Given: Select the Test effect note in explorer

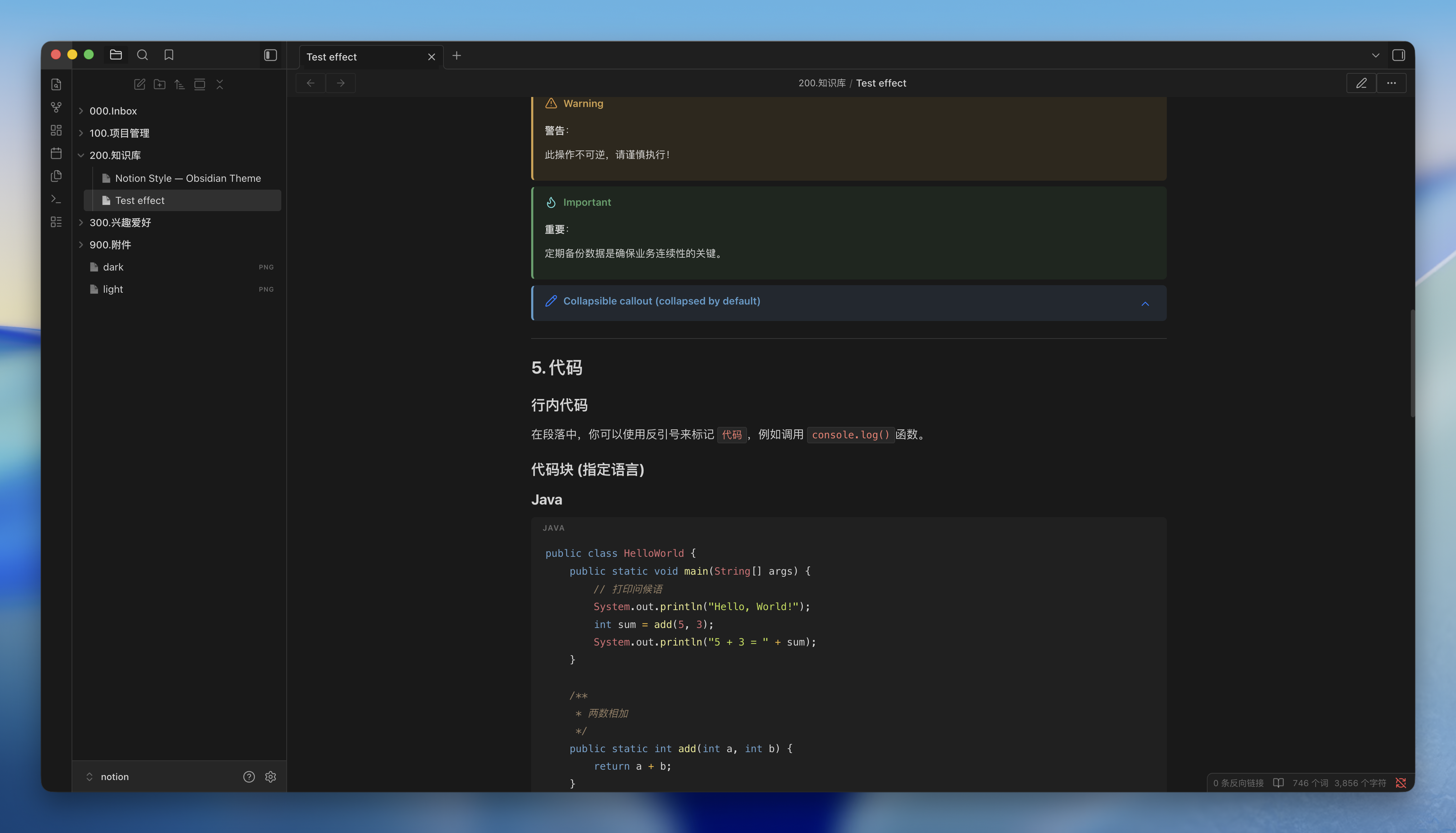Looking at the screenshot, I should (x=183, y=200).
